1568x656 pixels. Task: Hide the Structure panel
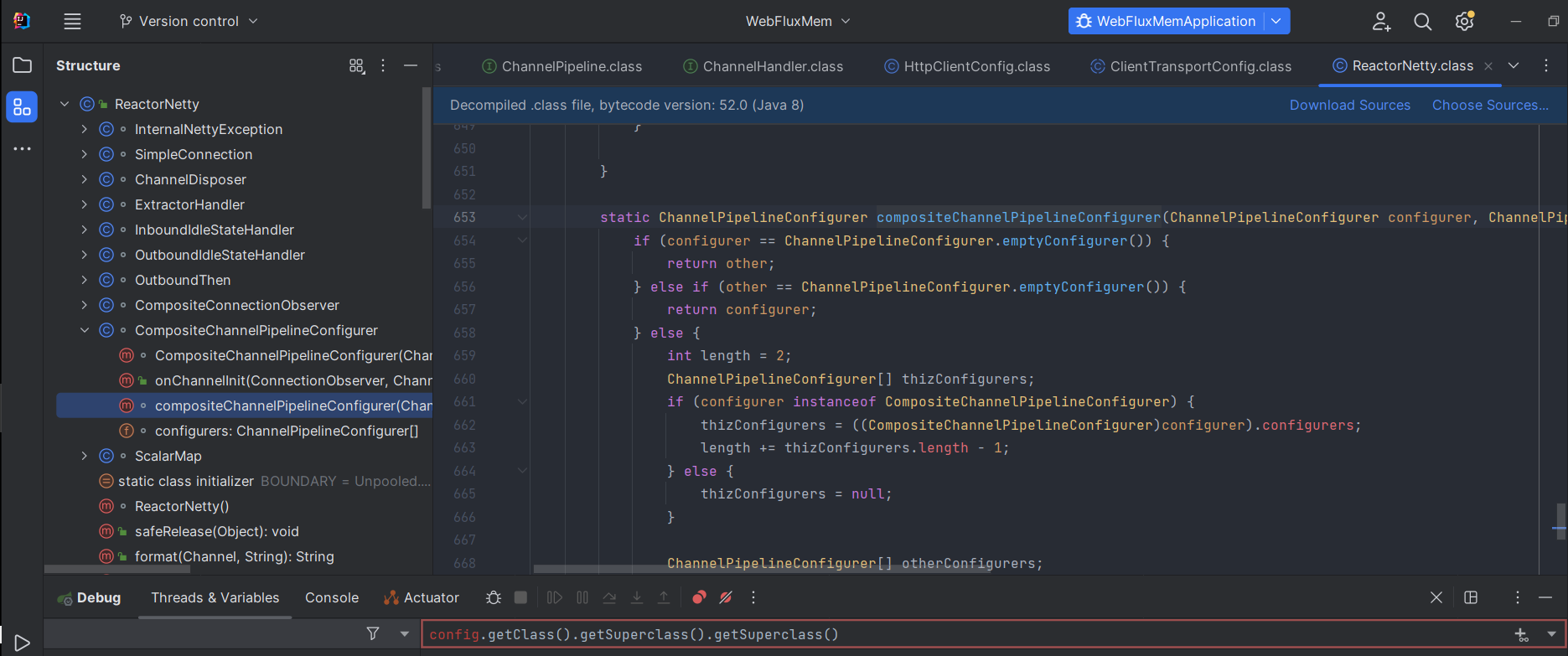[411, 65]
